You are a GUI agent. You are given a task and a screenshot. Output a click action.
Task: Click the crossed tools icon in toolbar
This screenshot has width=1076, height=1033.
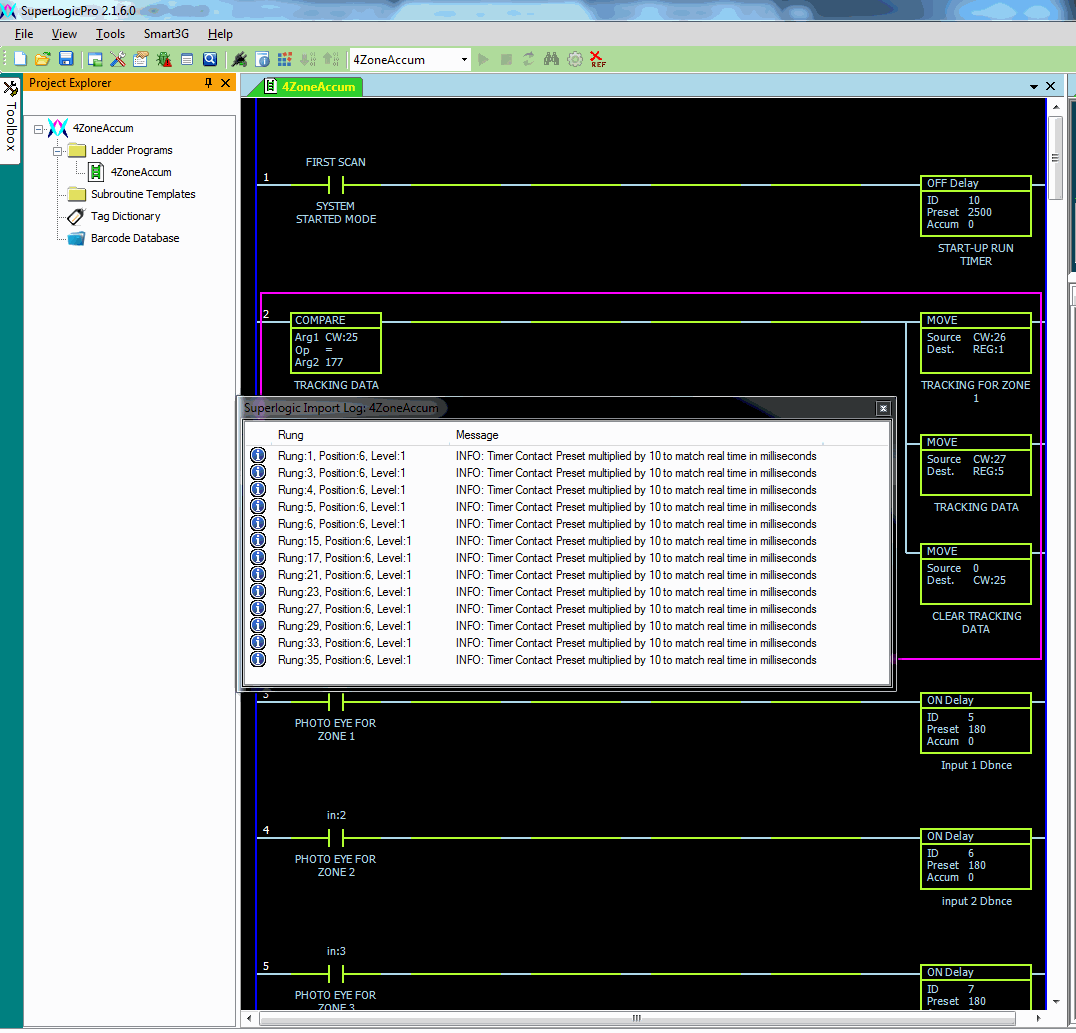pyautogui.click(x=118, y=60)
